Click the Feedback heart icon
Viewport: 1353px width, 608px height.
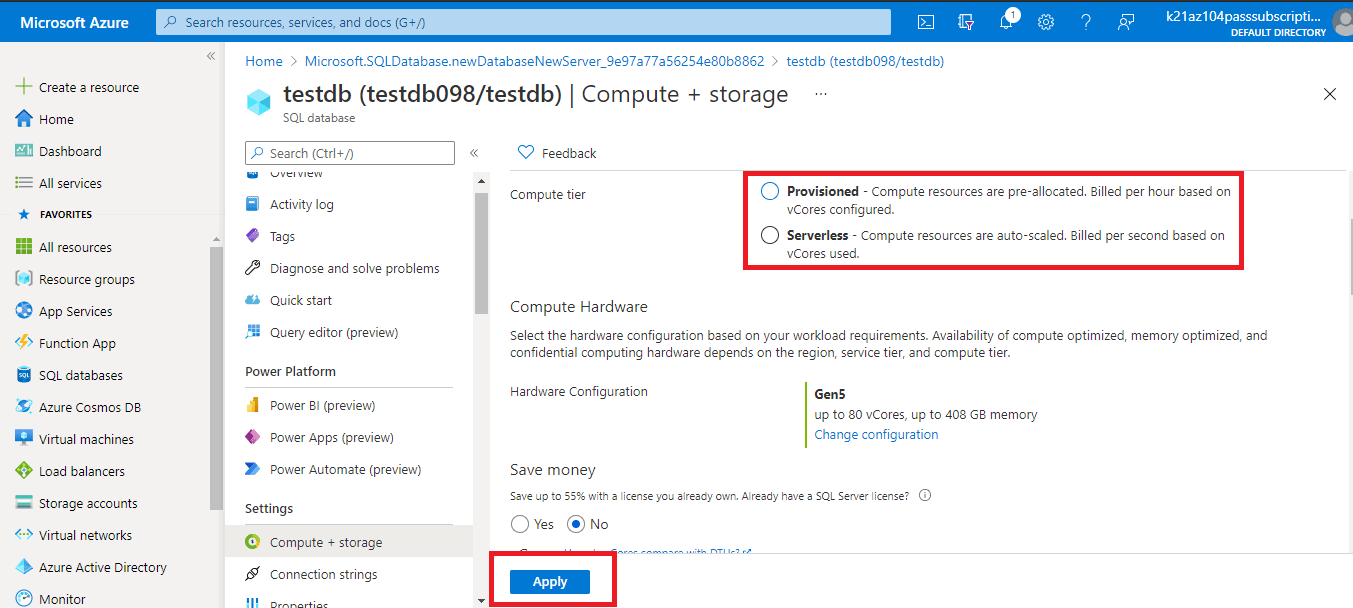(x=526, y=153)
